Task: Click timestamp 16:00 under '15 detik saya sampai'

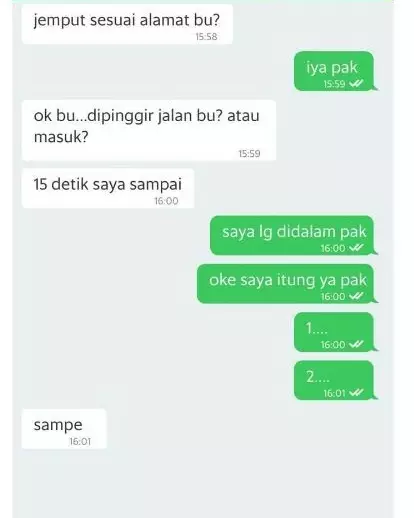Action: pos(166,201)
